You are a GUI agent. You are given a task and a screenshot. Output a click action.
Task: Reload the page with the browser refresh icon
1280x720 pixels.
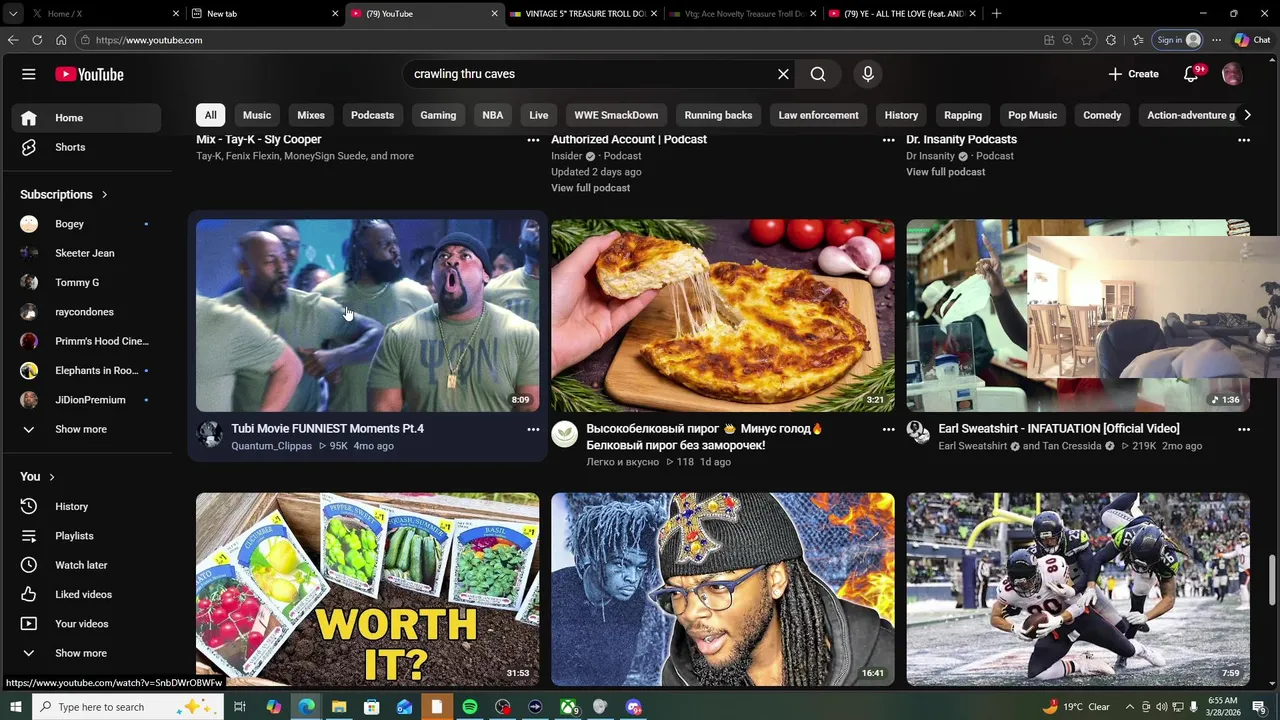(x=37, y=40)
